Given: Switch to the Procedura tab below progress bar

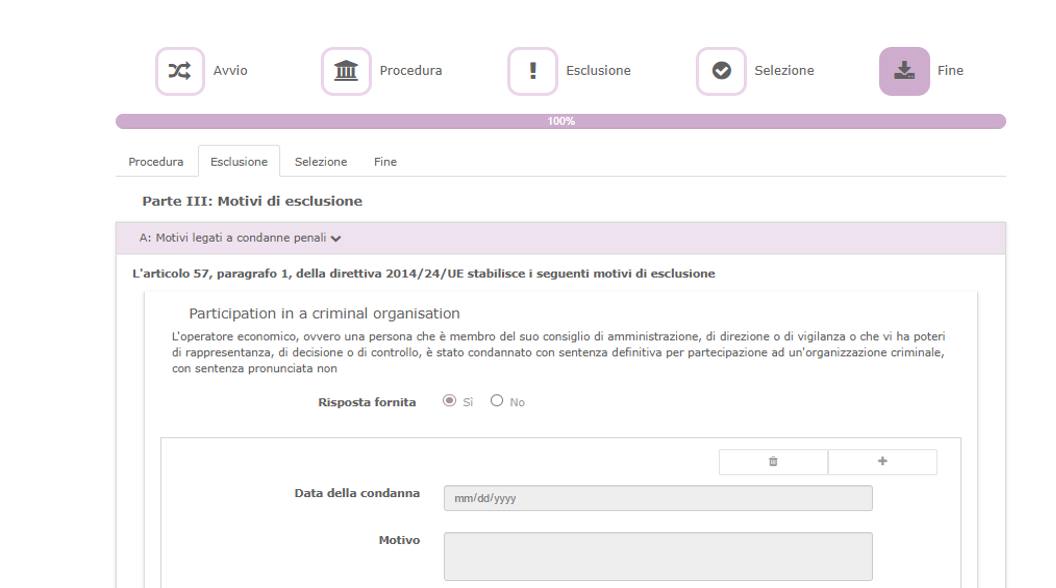Looking at the screenshot, I should (x=156, y=162).
